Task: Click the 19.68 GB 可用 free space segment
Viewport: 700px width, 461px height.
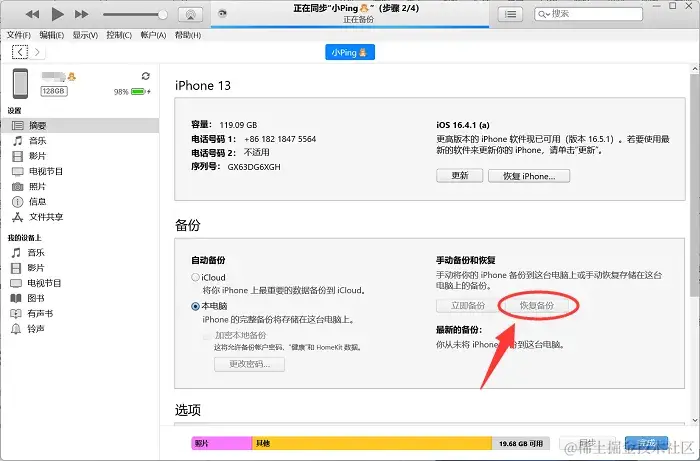Action: tap(521, 443)
